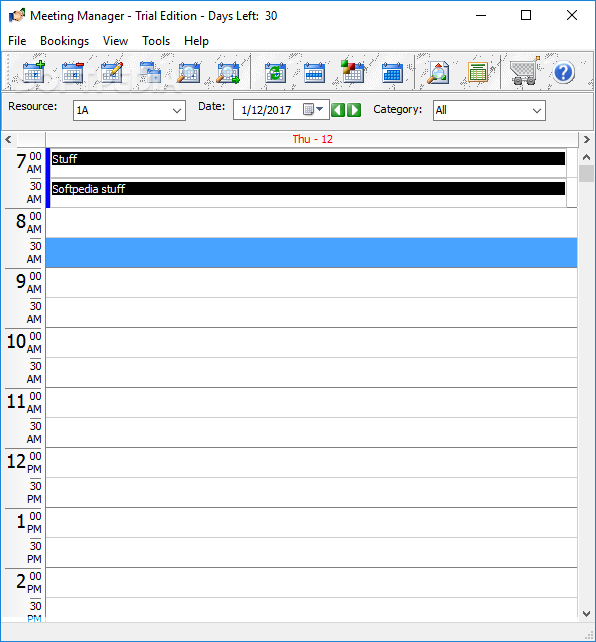This screenshot has width=596, height=642.
Task: Open the Help menu
Action: (196, 41)
